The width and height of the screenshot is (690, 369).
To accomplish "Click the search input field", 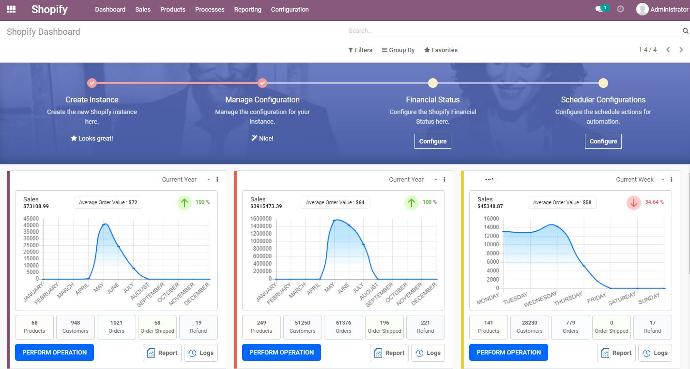I will (513, 31).
